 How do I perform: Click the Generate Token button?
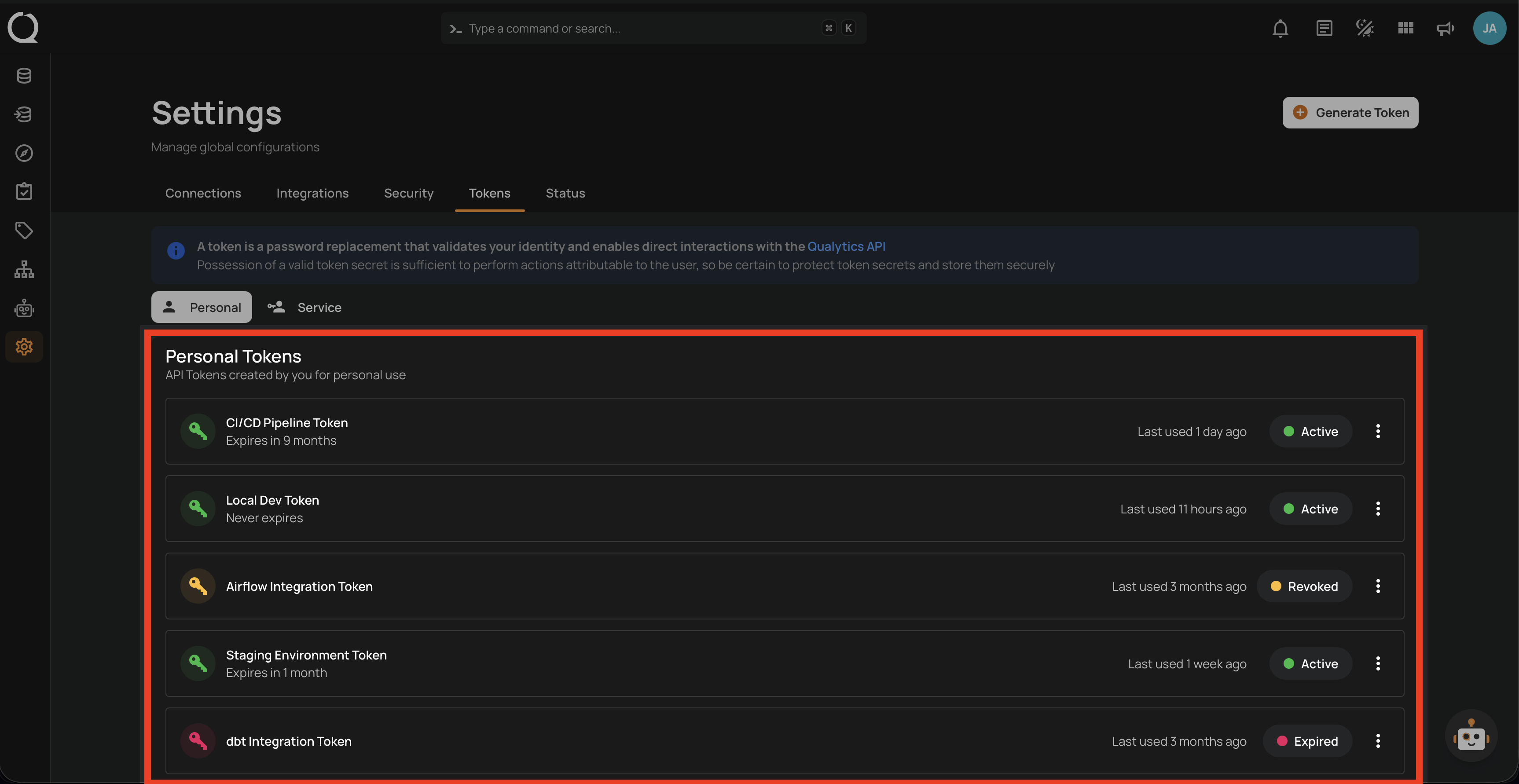pos(1350,113)
